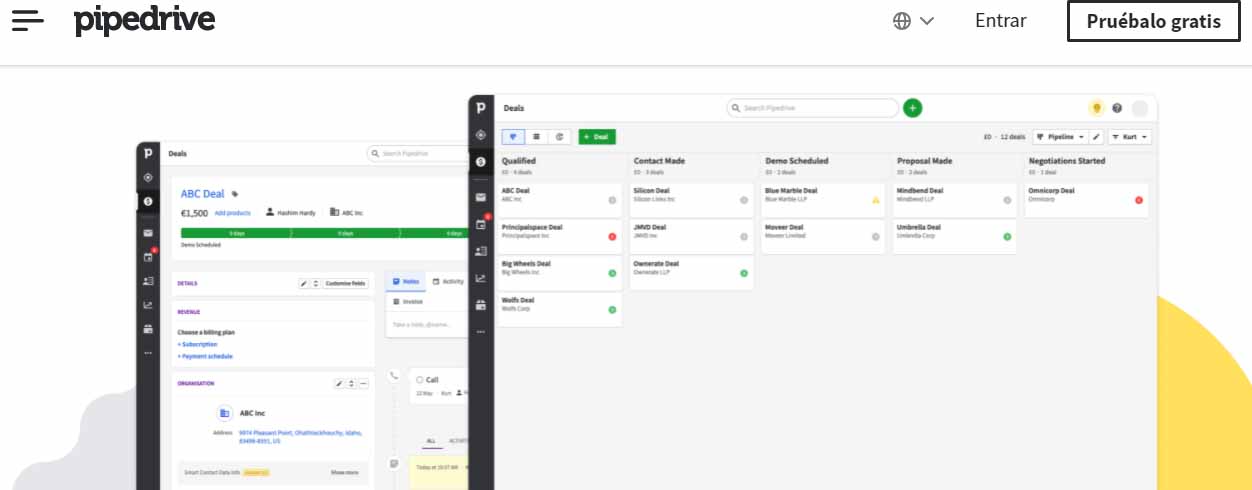
Task: Click the red status icon on Principalspace Deal
Action: coord(612,237)
